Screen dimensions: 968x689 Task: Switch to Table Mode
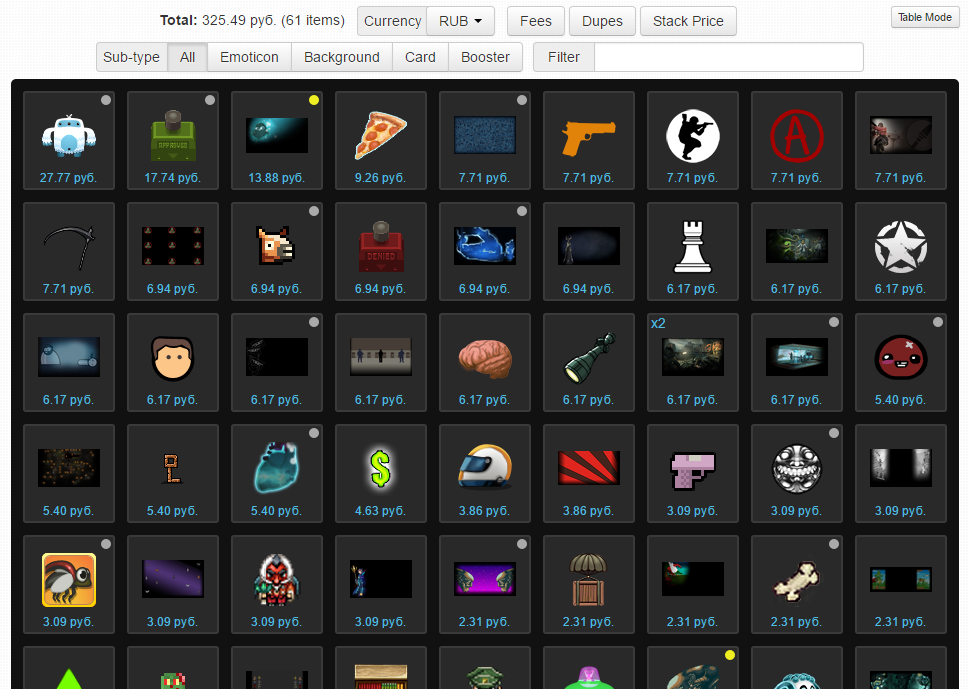pos(925,17)
